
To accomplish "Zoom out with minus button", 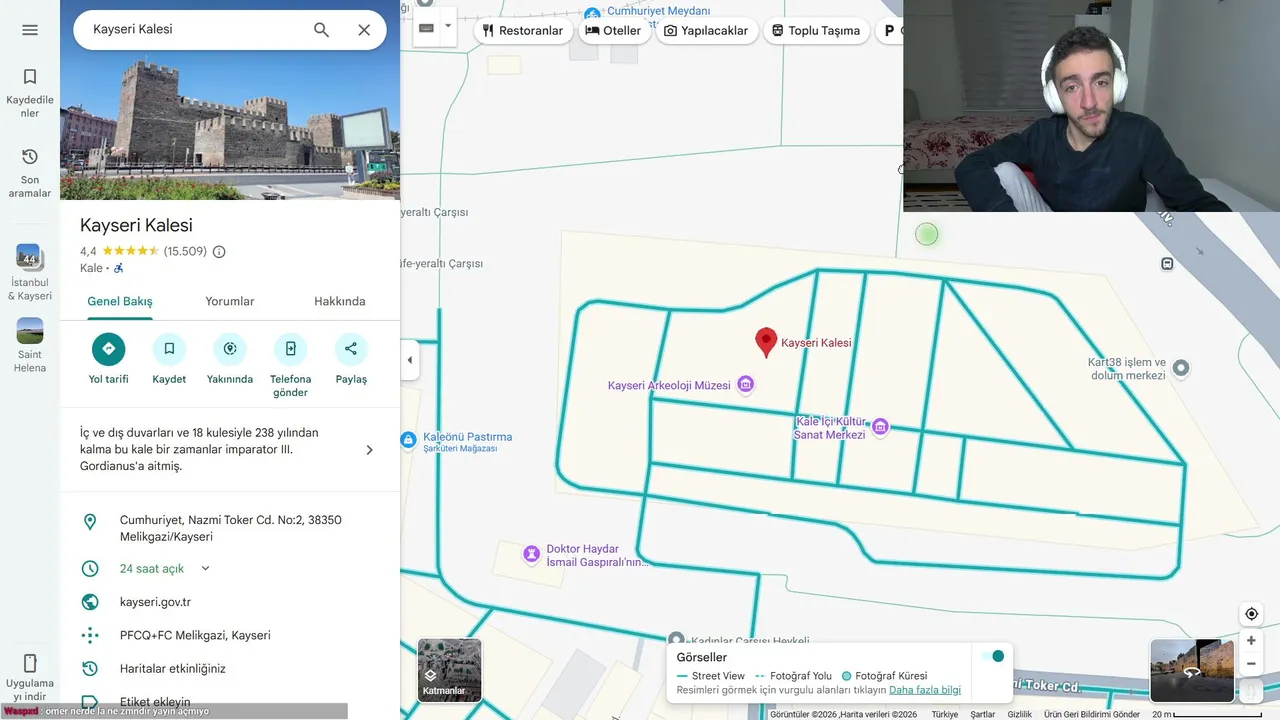I will click(x=1251, y=664).
